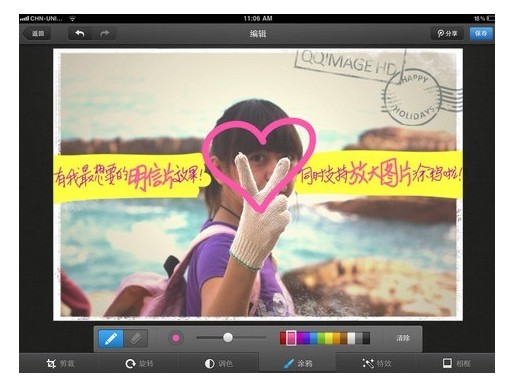Choose the white color swatch

tap(351, 338)
